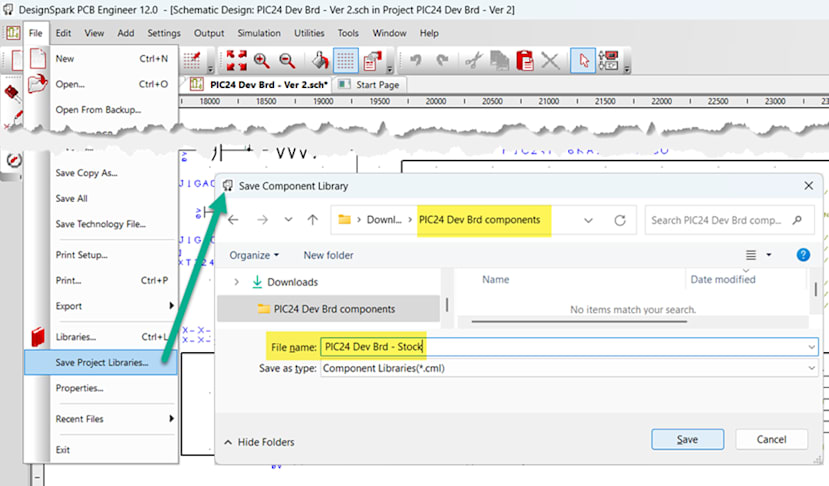Image resolution: width=829 pixels, height=486 pixels.
Task: Click the Forward arrow in save dialog
Action: point(262,220)
